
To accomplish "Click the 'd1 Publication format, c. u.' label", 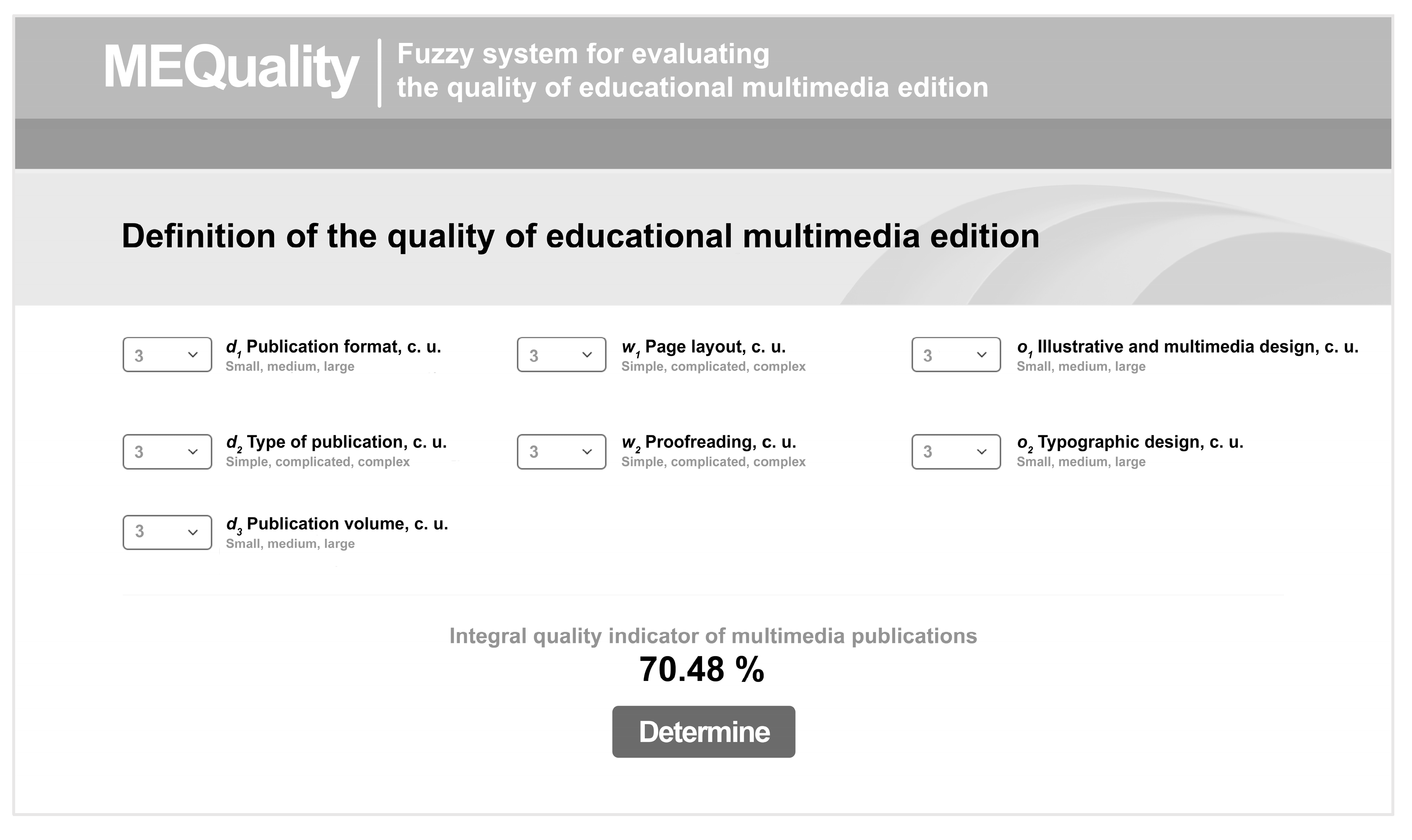I will pyautogui.click(x=333, y=347).
